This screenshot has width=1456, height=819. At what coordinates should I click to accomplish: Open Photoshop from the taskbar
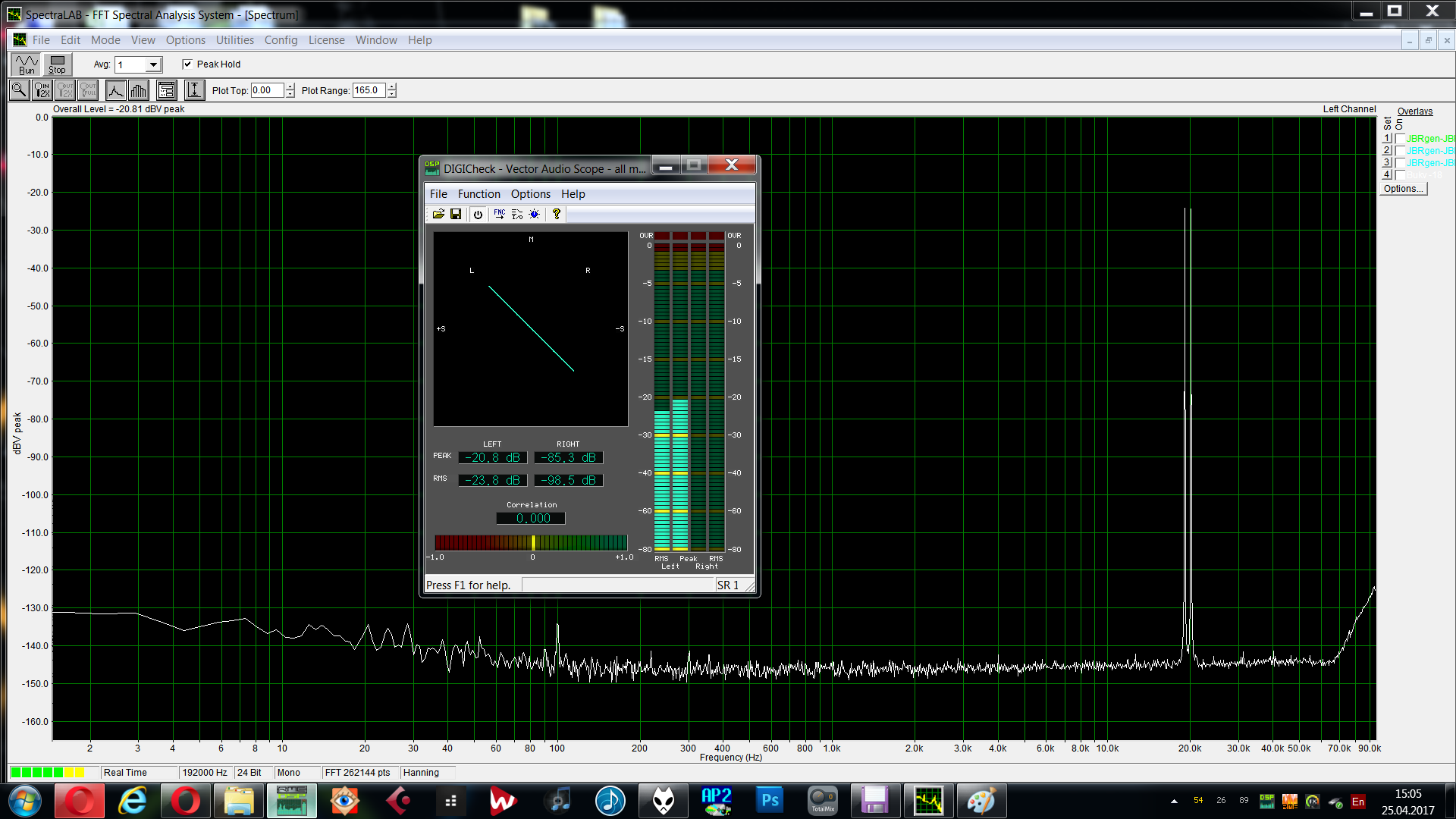coord(770,801)
